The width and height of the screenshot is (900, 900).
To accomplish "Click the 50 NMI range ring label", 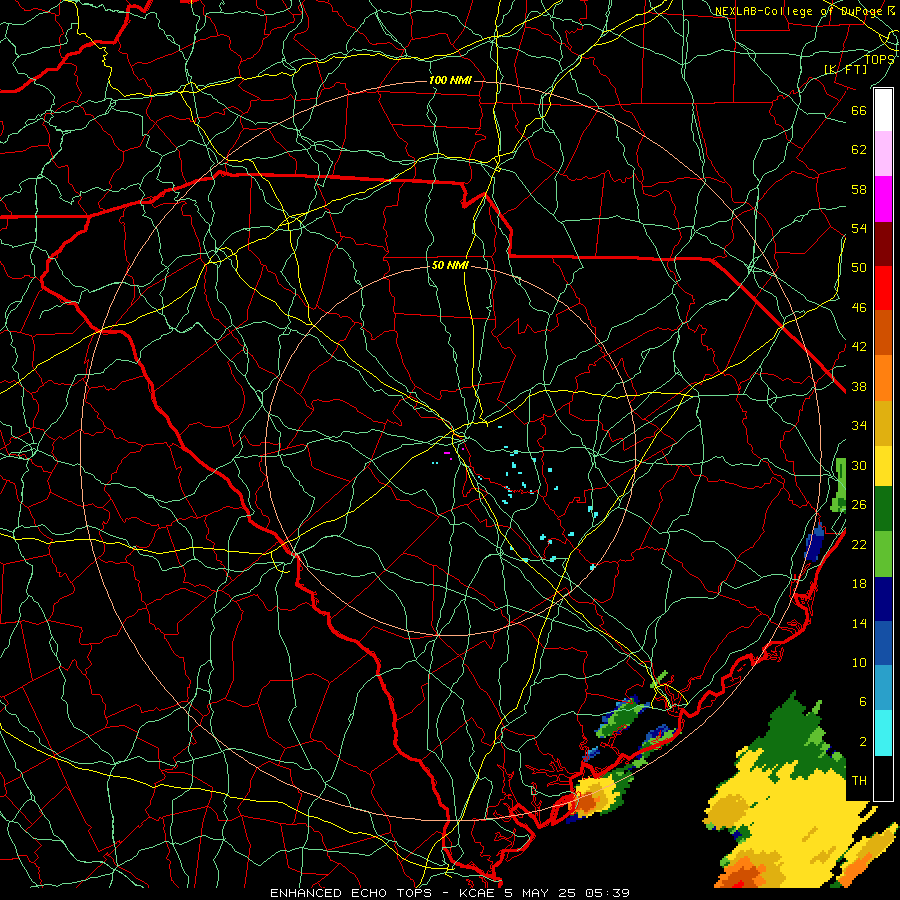I will click(451, 265).
